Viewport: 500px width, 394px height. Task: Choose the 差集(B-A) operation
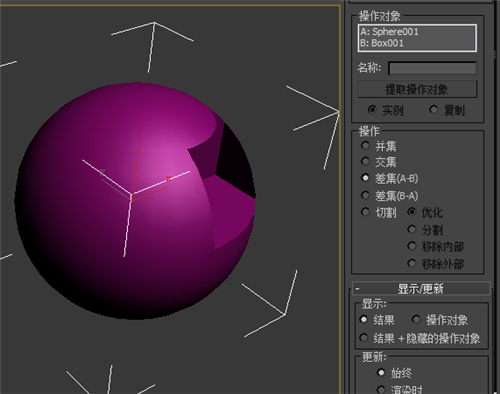[x=365, y=195]
